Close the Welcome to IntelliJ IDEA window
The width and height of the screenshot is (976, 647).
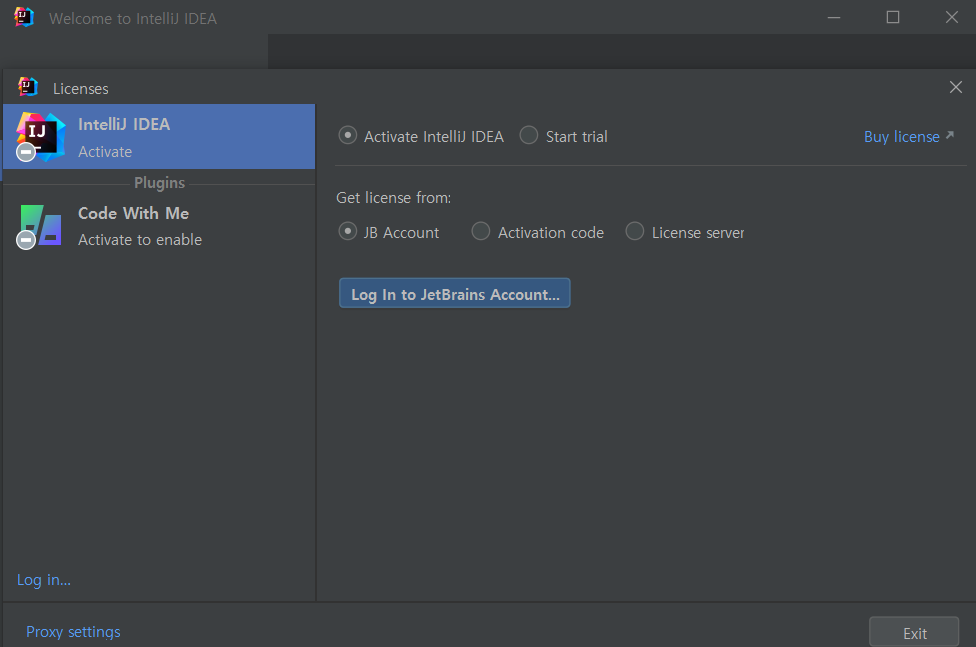pos(952,17)
